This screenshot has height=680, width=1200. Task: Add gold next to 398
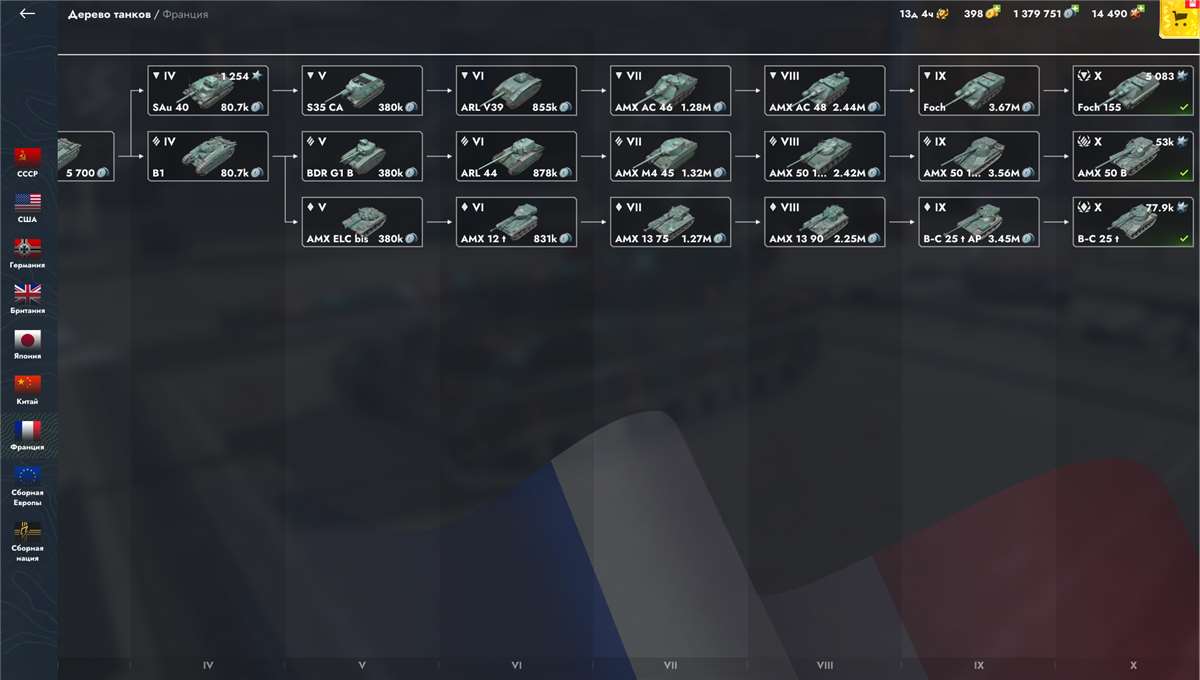(x=993, y=13)
